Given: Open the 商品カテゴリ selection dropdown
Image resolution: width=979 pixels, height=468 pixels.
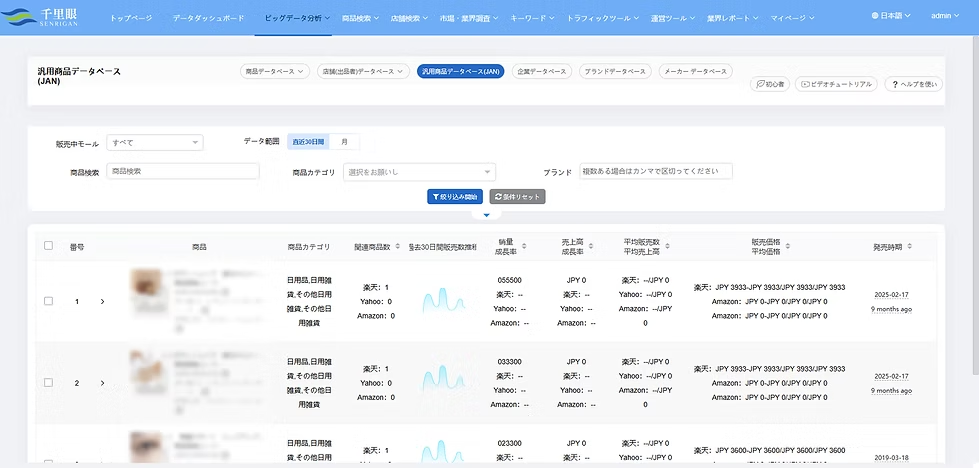Looking at the screenshot, I should pos(419,172).
